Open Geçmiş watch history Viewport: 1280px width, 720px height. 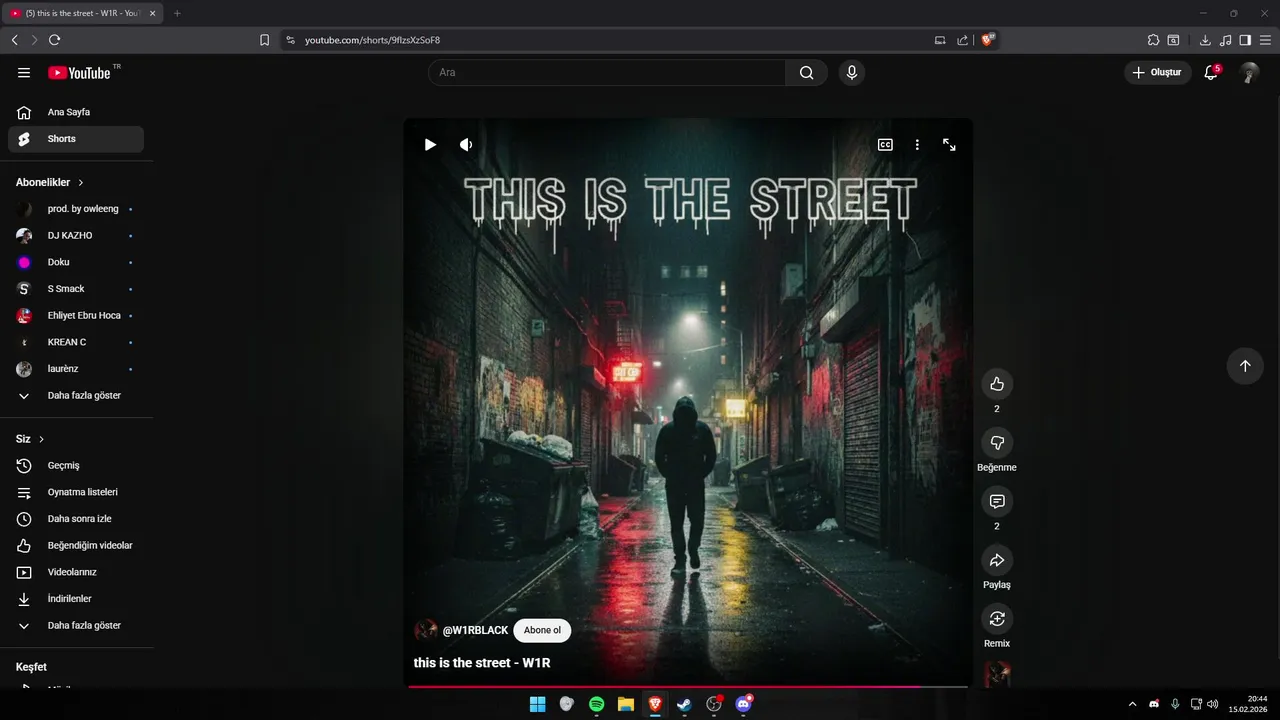point(76,466)
